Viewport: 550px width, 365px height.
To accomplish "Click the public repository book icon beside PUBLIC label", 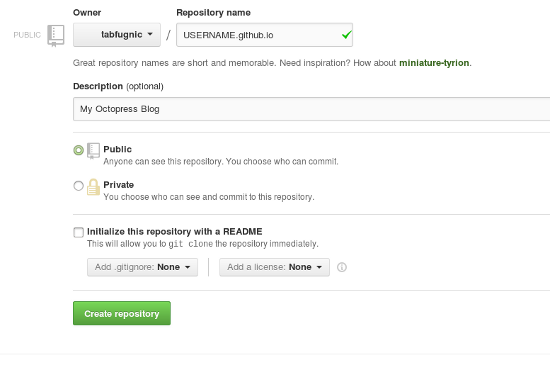I will [56, 35].
